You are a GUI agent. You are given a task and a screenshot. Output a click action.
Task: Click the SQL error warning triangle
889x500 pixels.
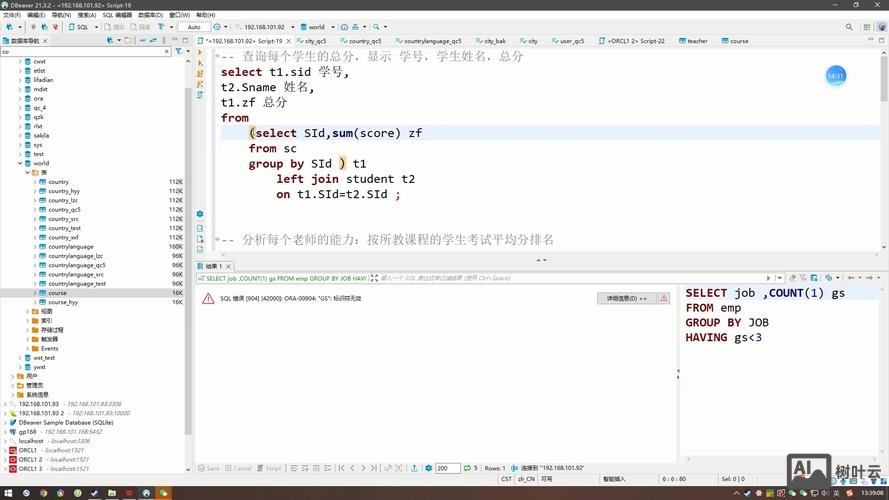pos(208,299)
